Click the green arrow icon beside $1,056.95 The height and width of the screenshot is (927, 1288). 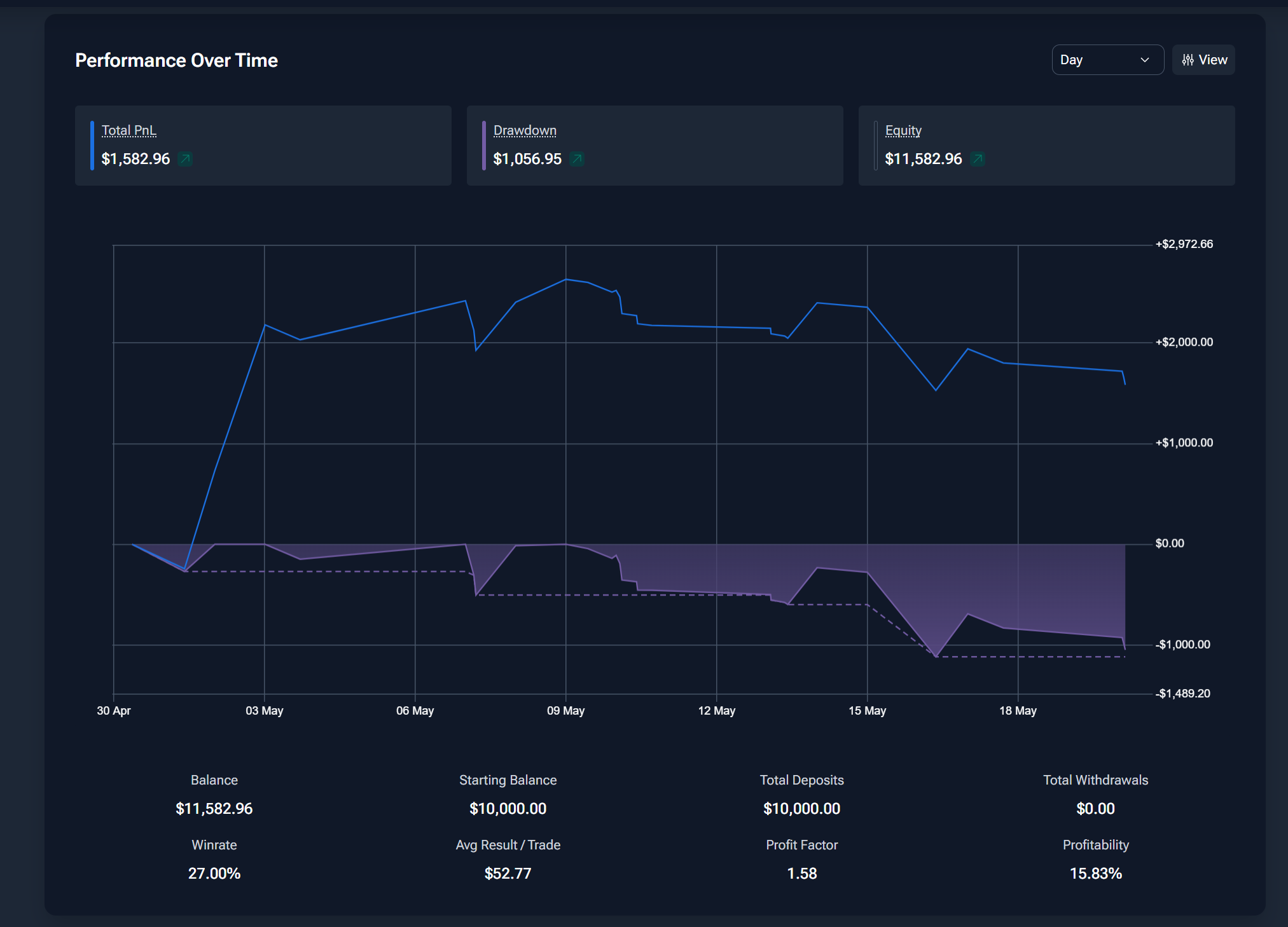(577, 159)
